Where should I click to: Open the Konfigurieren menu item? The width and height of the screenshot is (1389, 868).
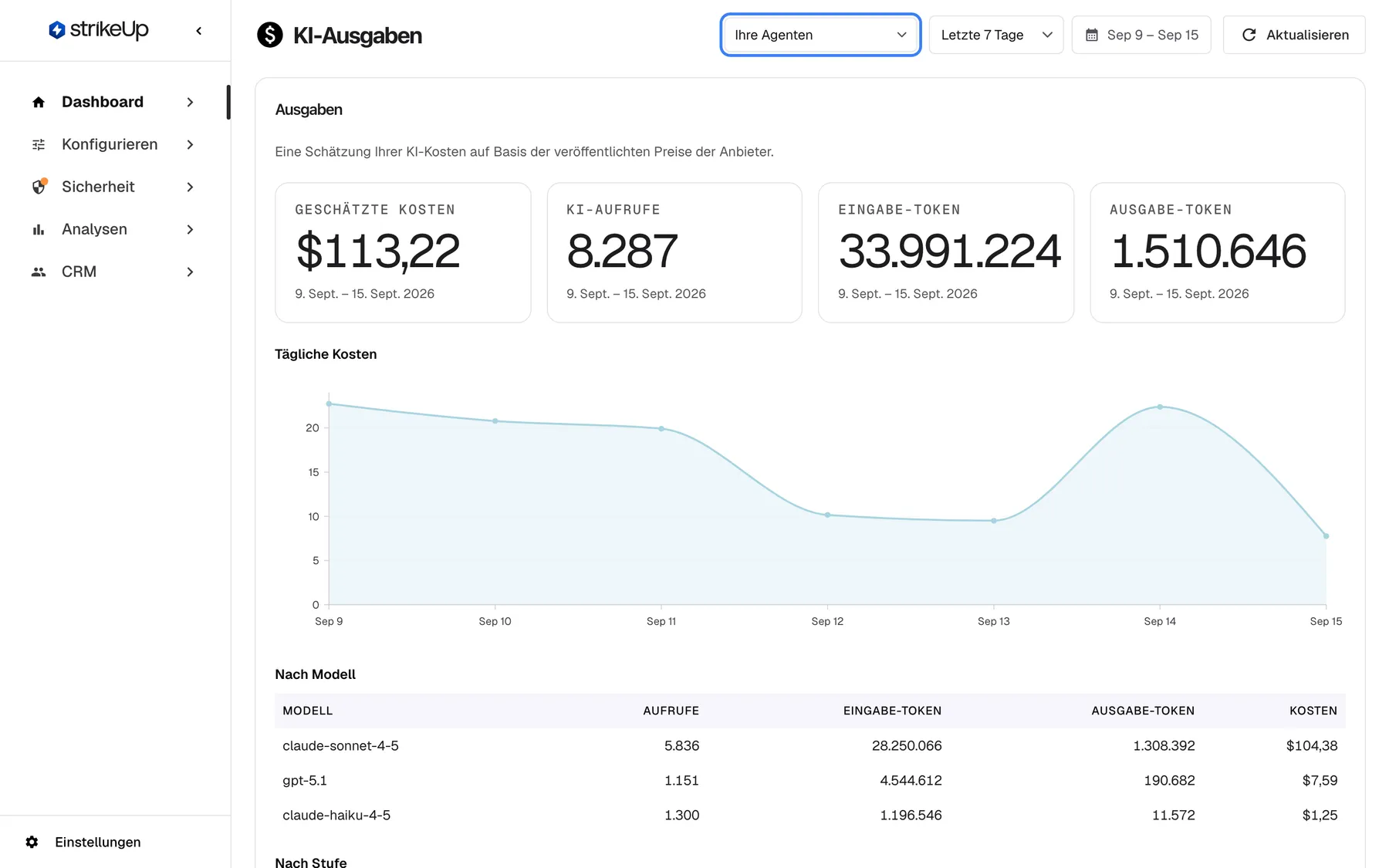pyautogui.click(x=114, y=144)
